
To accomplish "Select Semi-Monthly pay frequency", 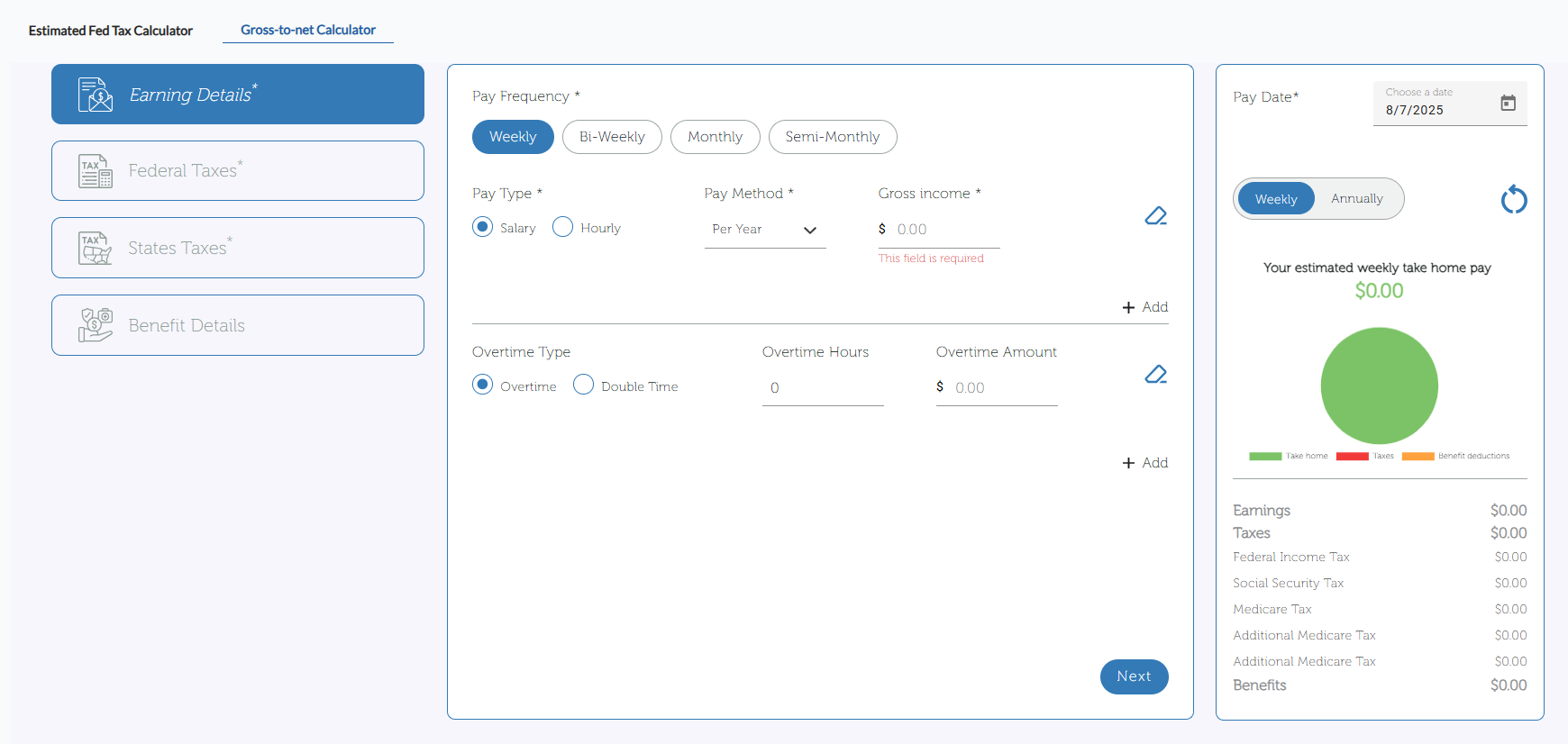I will 832,137.
